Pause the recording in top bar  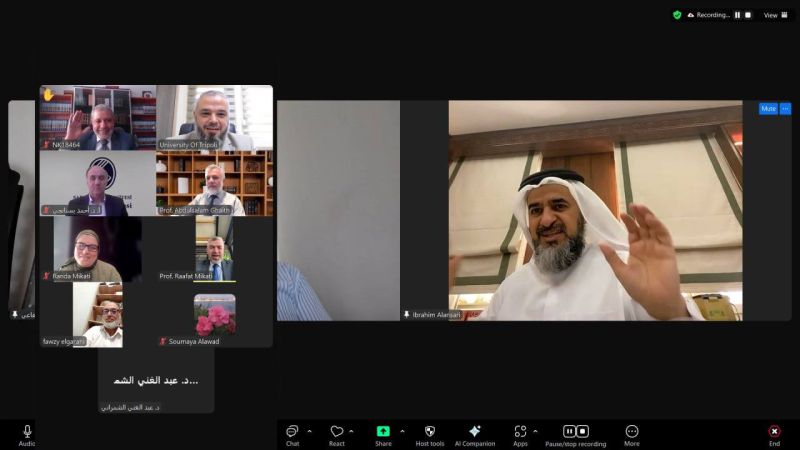738,15
